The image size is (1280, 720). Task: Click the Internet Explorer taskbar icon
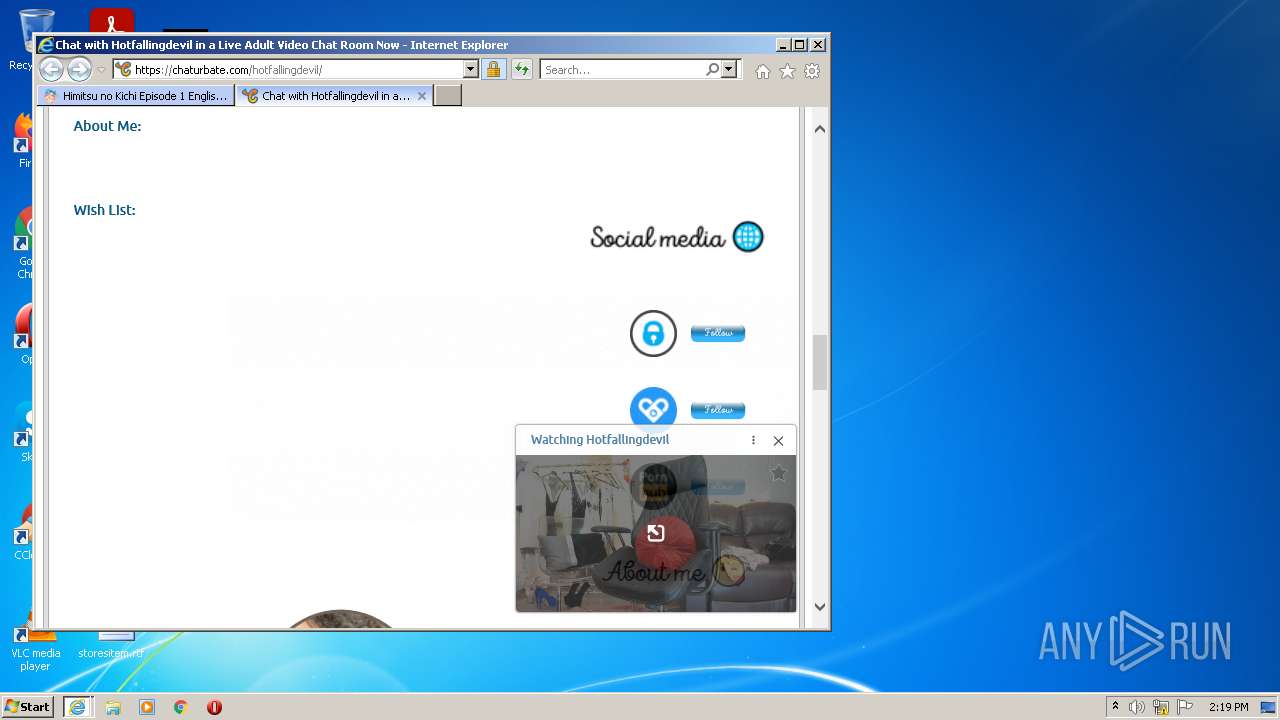coord(77,707)
